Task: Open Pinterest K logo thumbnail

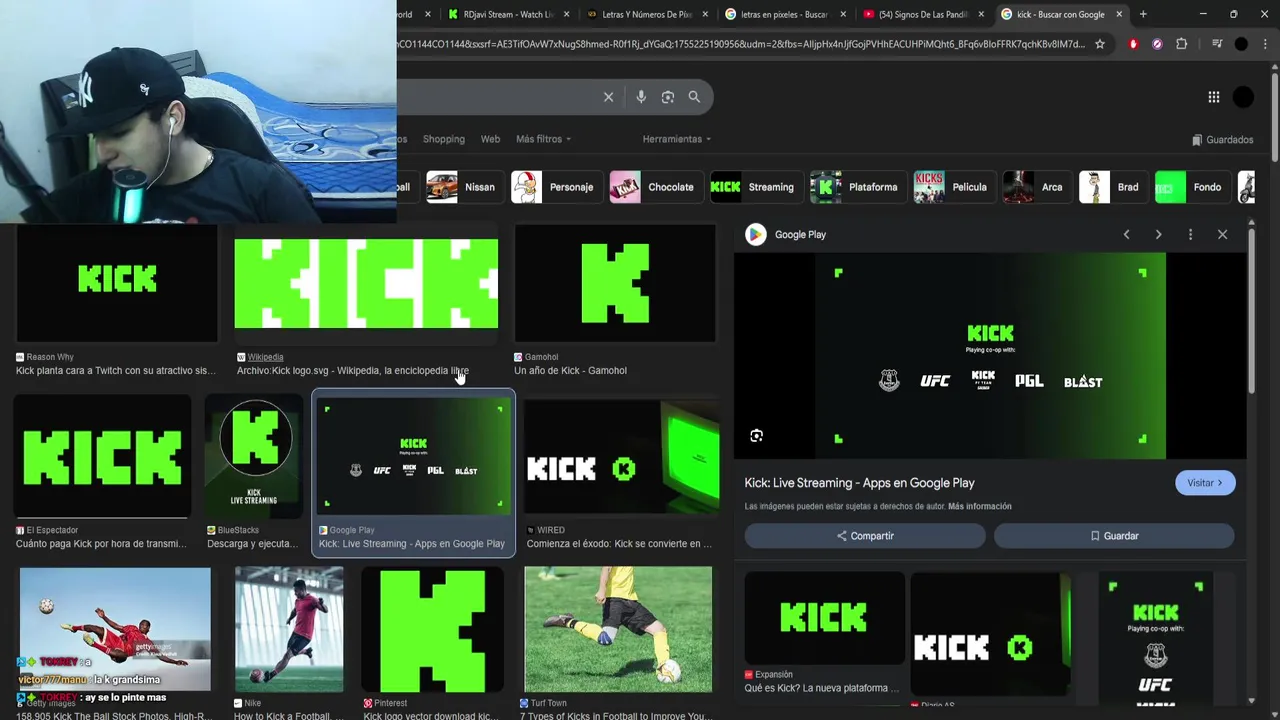Action: pos(432,630)
